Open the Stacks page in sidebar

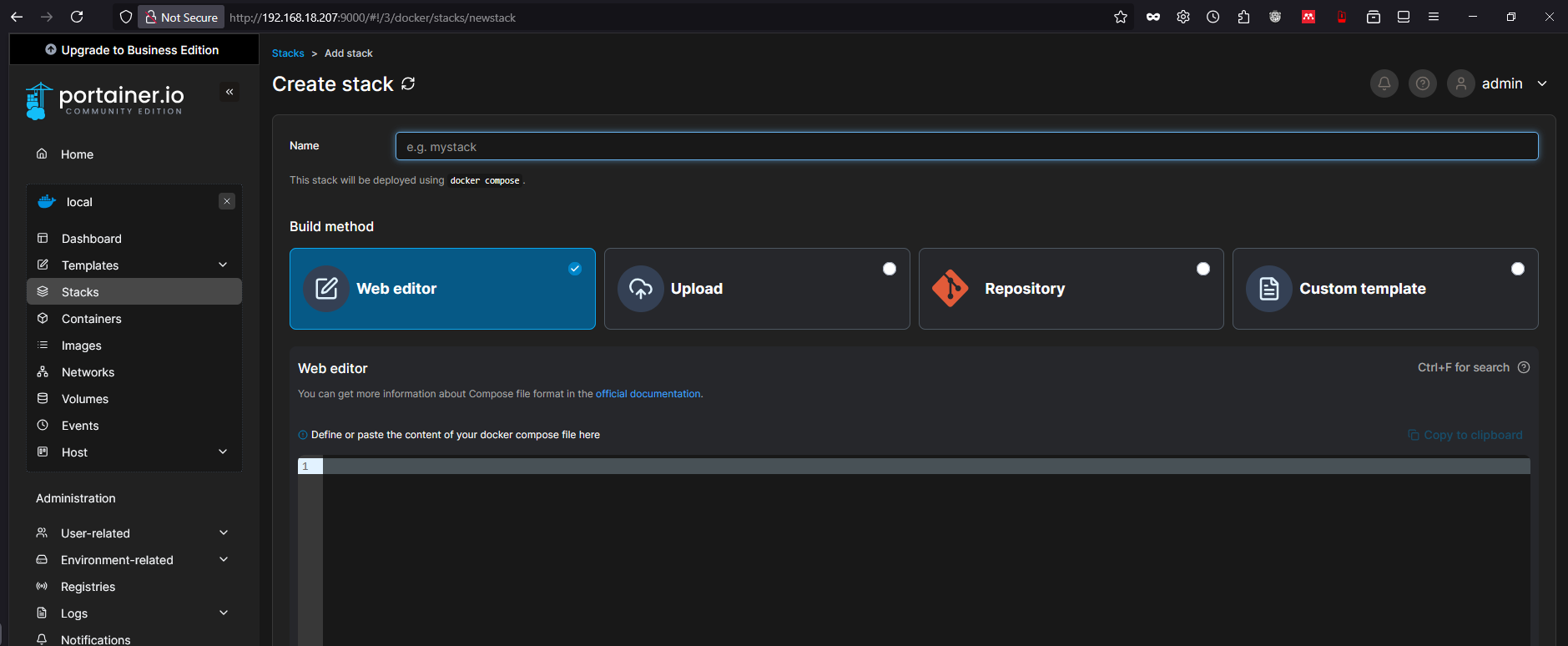point(134,291)
